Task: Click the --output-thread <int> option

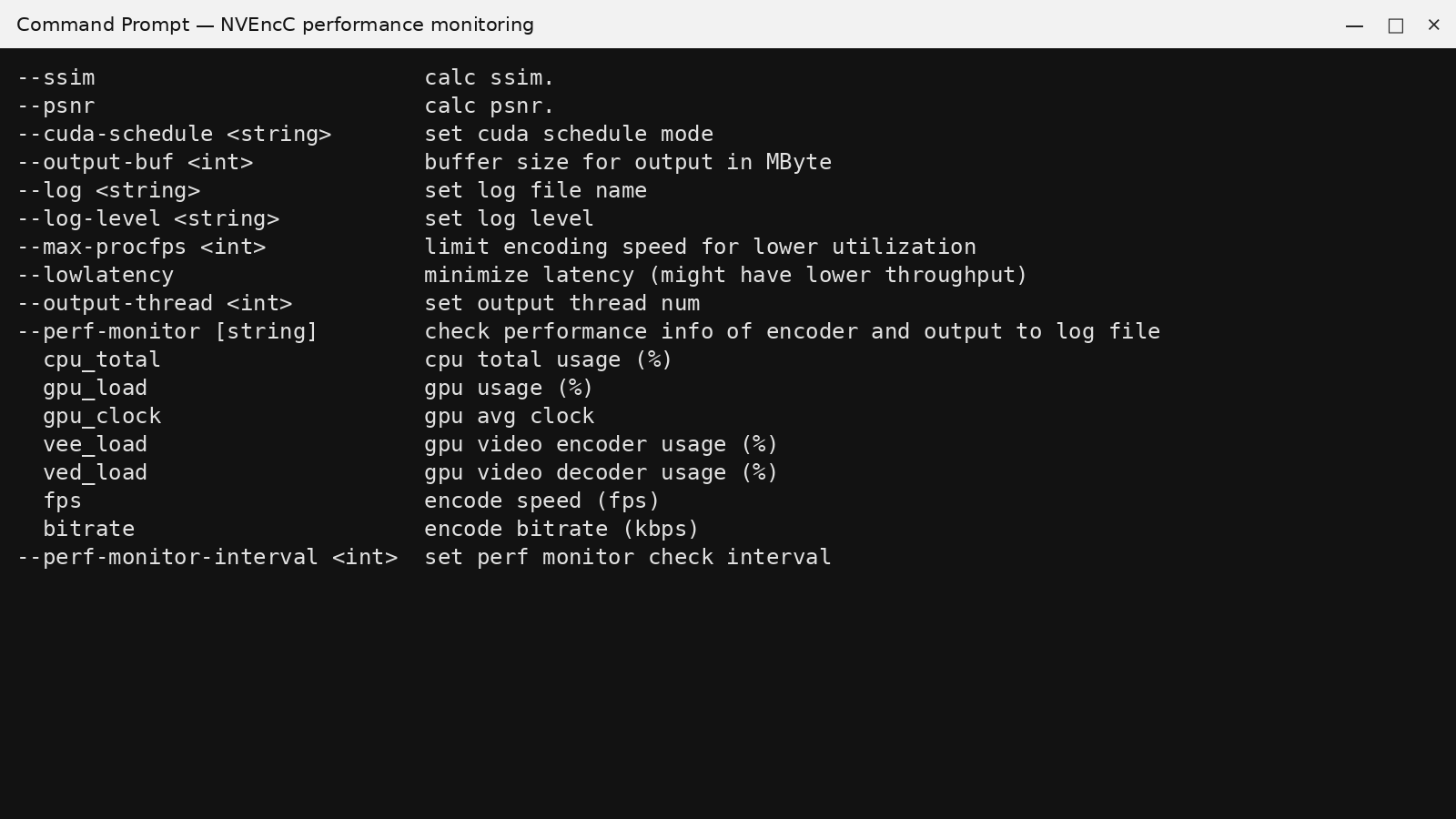Action: pos(155,304)
